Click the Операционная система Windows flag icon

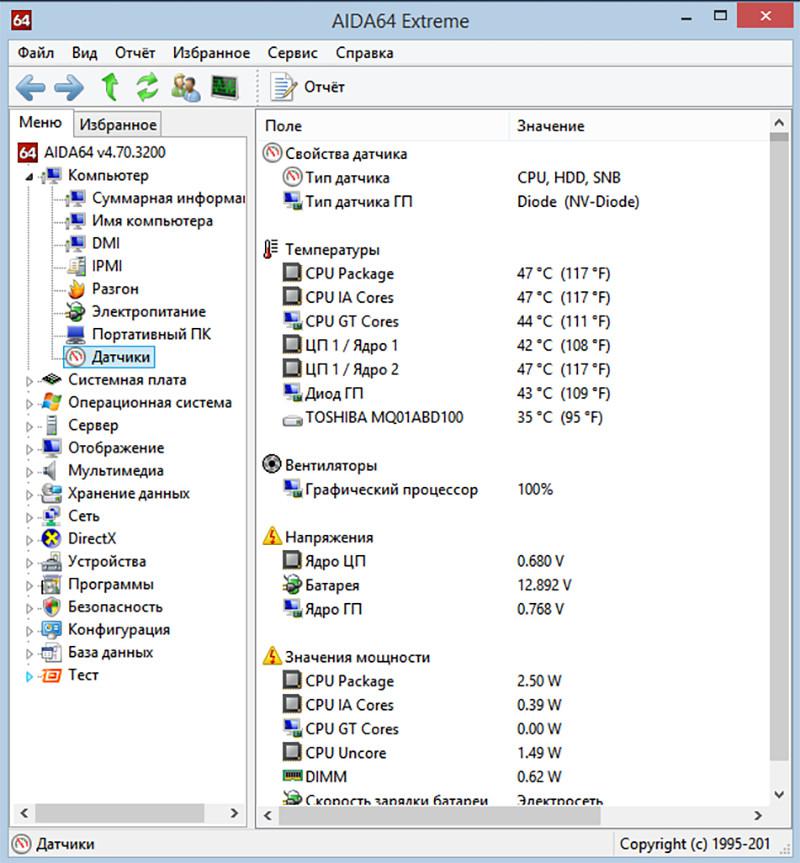pyautogui.click(x=52, y=402)
